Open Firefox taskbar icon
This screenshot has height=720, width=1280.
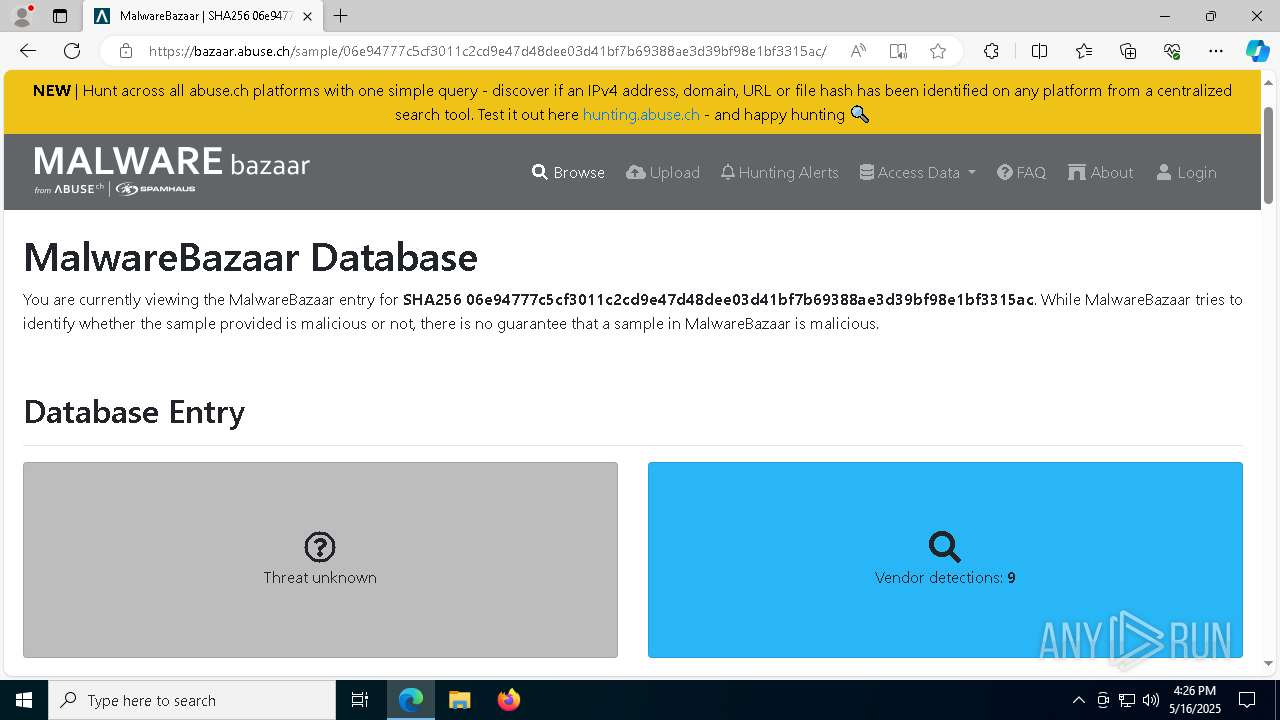(508, 700)
